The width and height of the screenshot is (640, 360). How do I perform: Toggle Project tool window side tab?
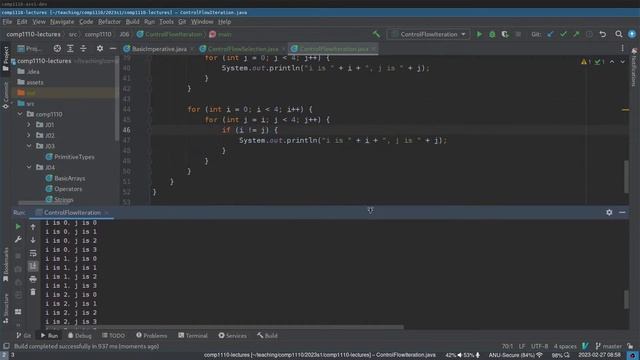click(x=5, y=58)
